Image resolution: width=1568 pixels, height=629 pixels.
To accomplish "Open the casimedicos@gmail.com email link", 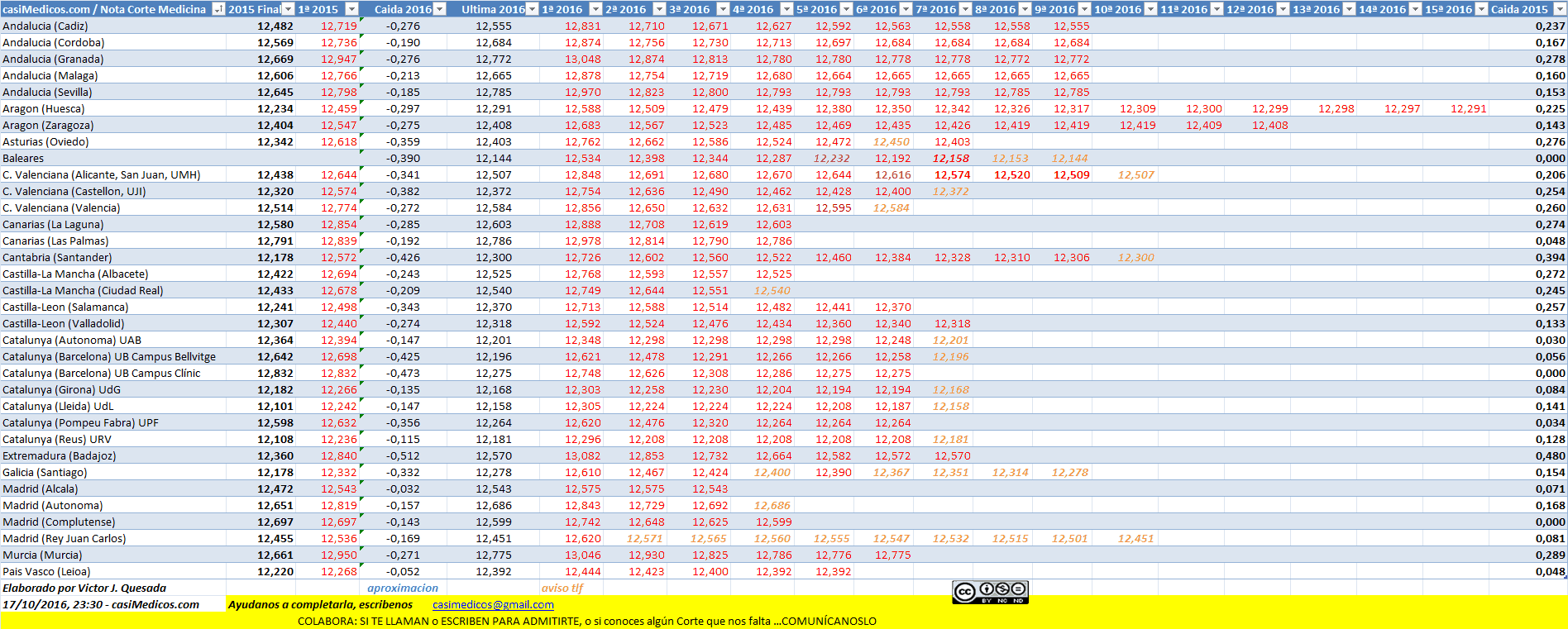I will 493,604.
